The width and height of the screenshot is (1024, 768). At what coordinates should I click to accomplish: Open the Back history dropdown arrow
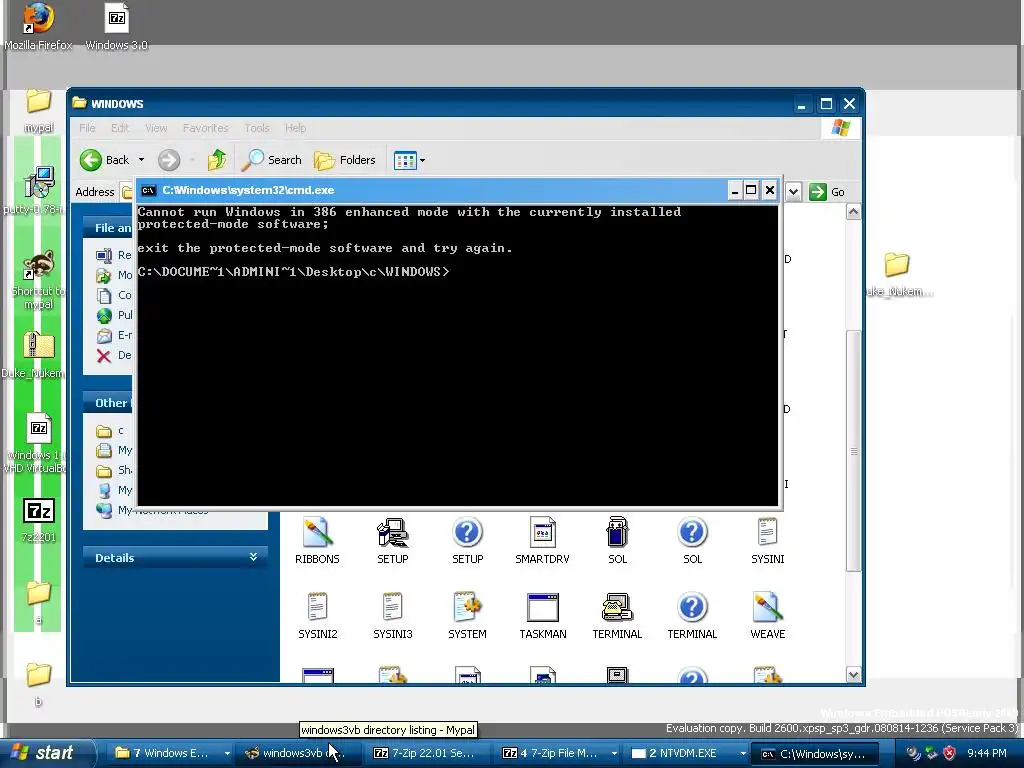(x=141, y=160)
